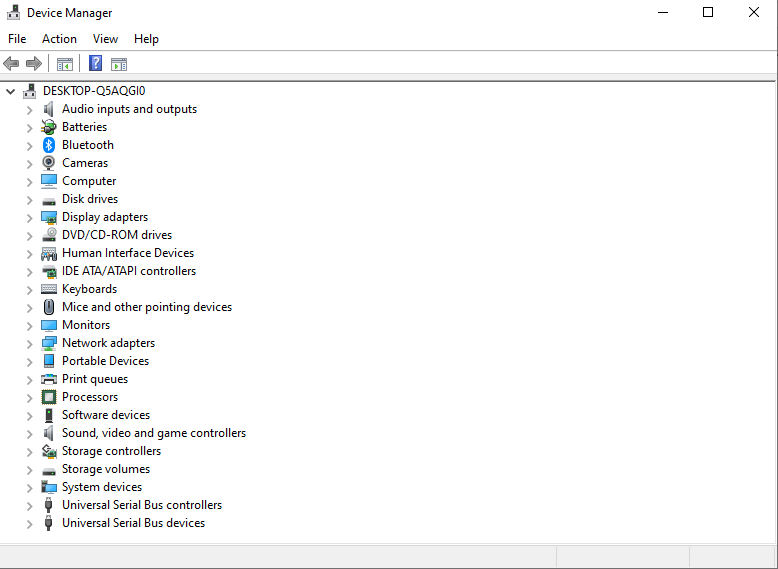Click the Bluetooth icon in device tree

49,145
